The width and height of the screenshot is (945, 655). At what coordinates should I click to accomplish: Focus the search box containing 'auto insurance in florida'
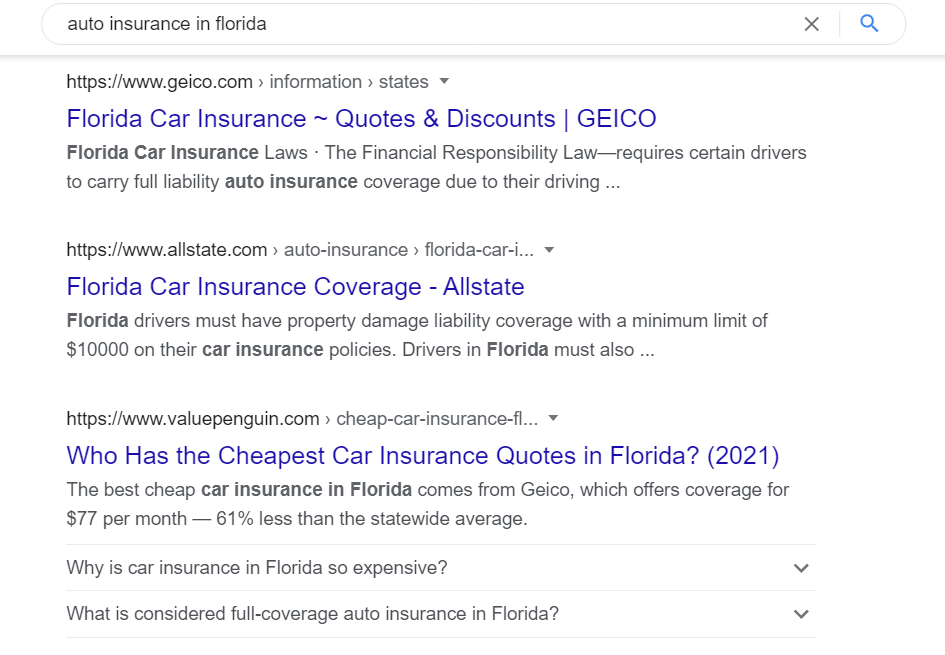[422, 24]
